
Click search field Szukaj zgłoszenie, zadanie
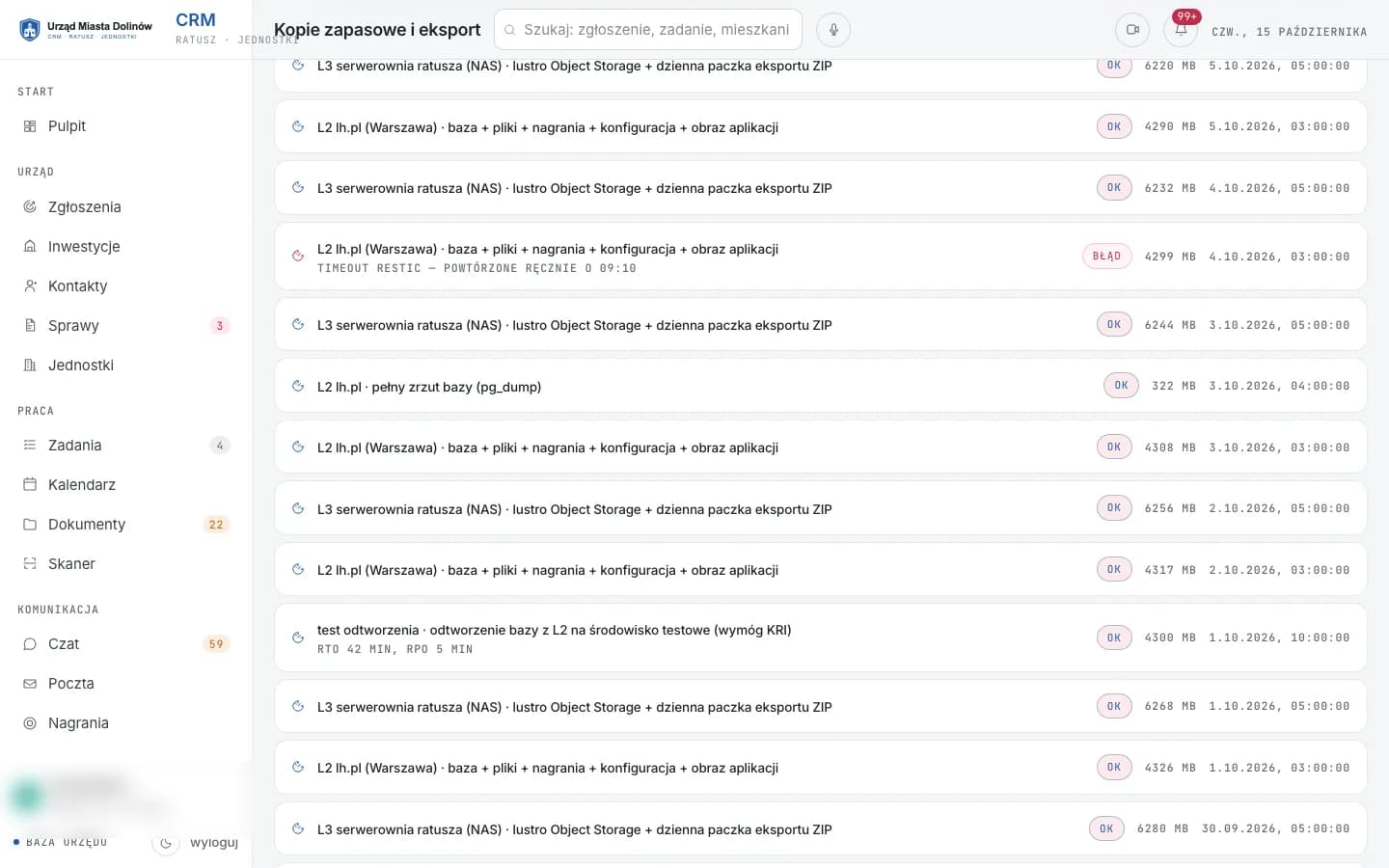[x=648, y=30]
